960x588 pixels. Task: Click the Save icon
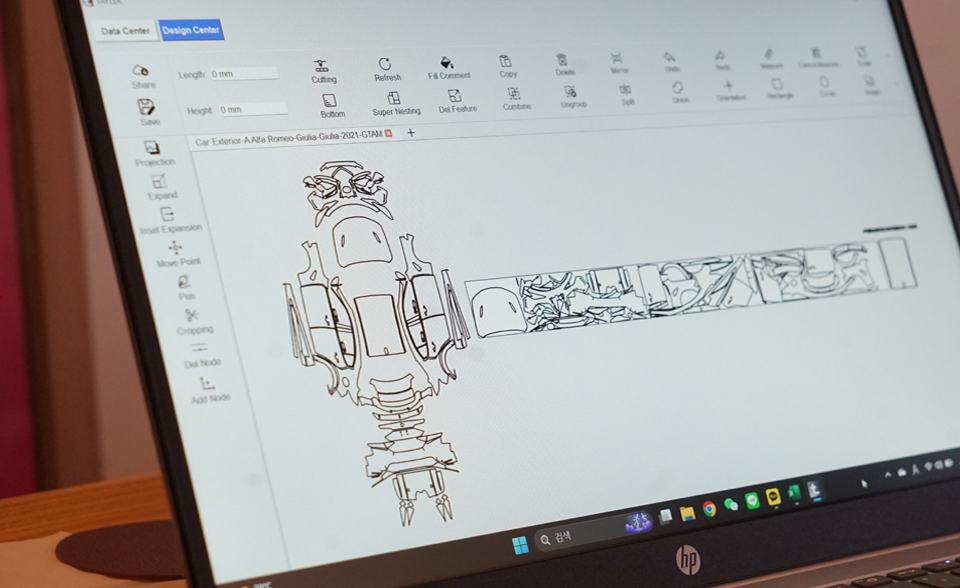[146, 107]
